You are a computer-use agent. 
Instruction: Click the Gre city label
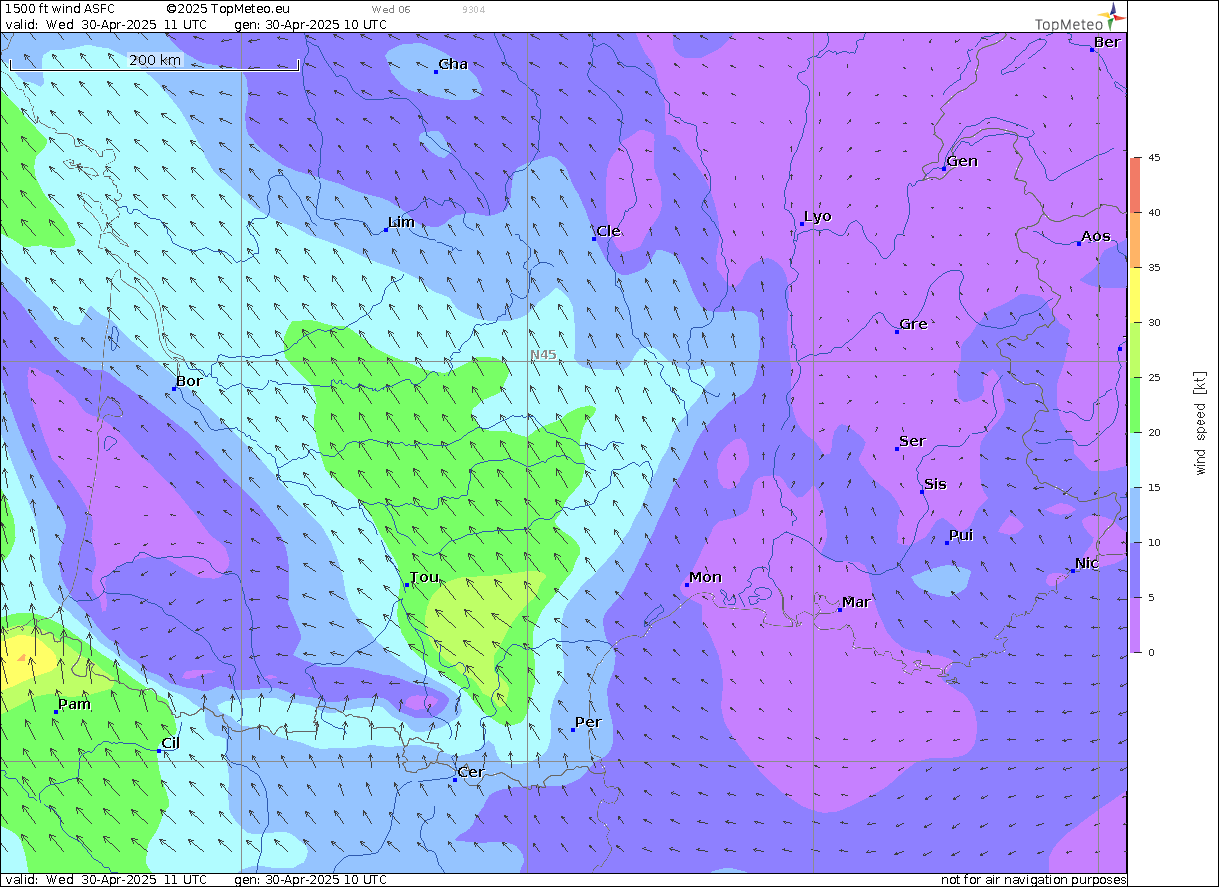(x=913, y=324)
